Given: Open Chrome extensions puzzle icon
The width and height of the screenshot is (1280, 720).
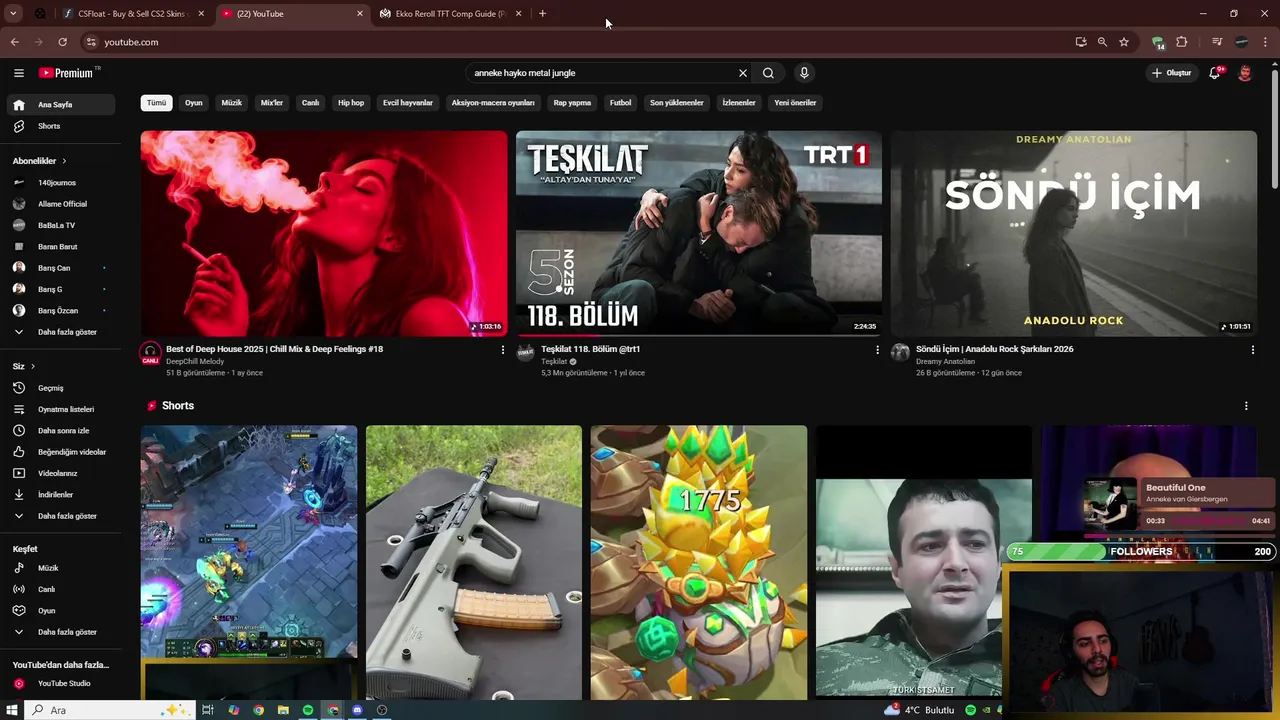Looking at the screenshot, I should click(1182, 42).
